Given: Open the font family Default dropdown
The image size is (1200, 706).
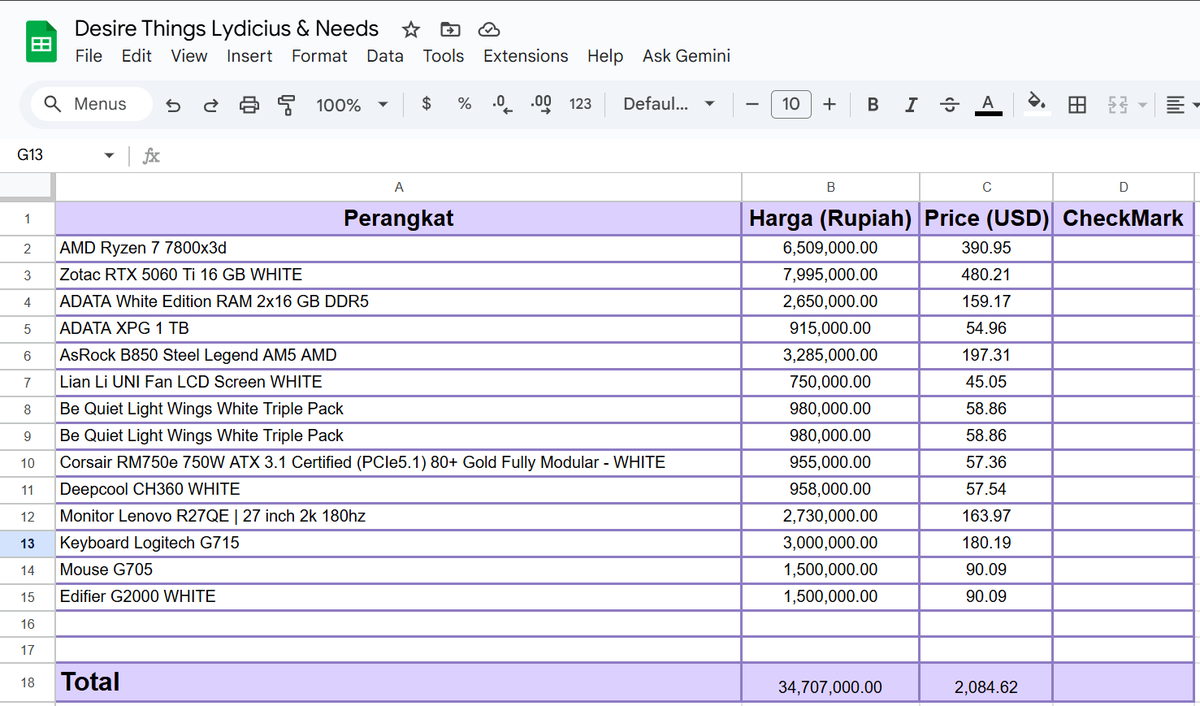Looking at the screenshot, I should (669, 104).
